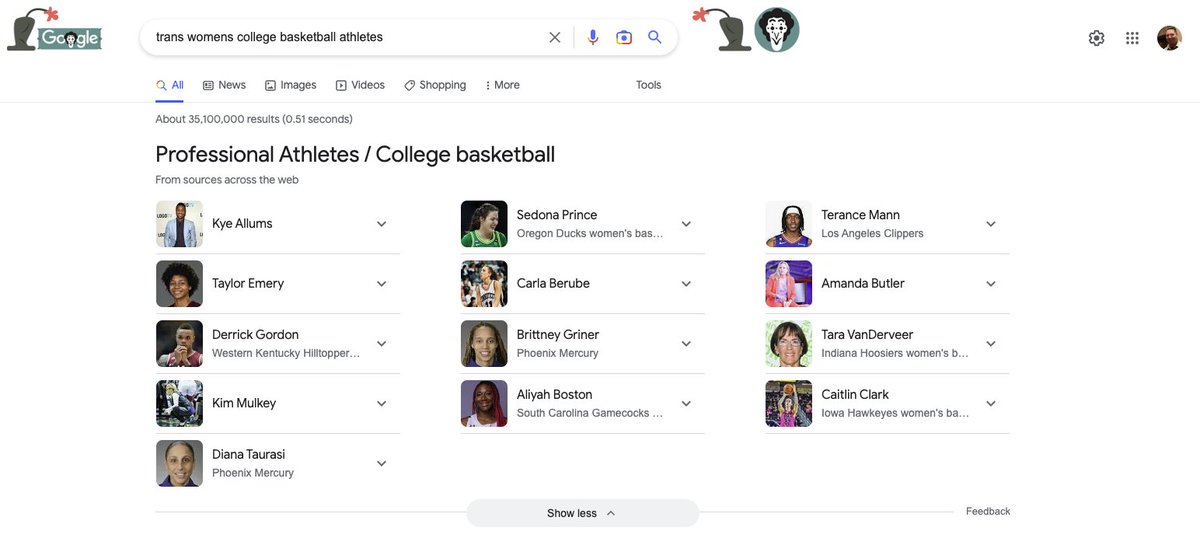Expand the Aliyah Boston entry
The width and height of the screenshot is (1200, 545).
coord(686,404)
